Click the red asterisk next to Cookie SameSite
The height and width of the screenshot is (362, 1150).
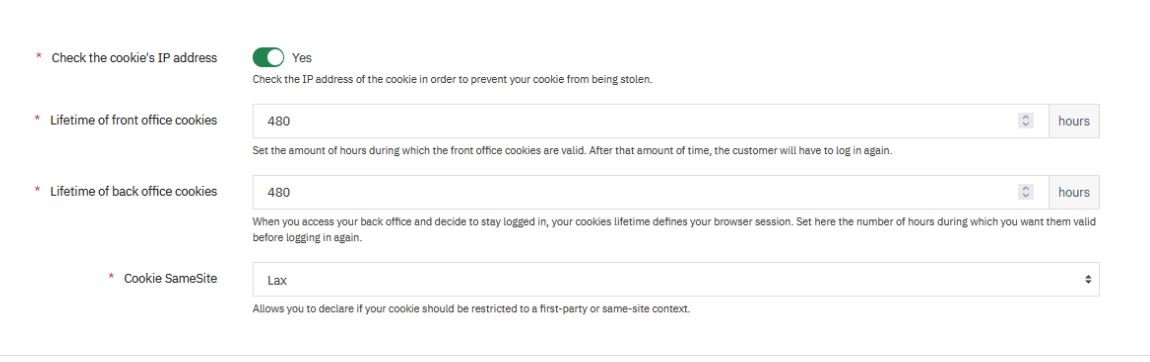pos(111,277)
